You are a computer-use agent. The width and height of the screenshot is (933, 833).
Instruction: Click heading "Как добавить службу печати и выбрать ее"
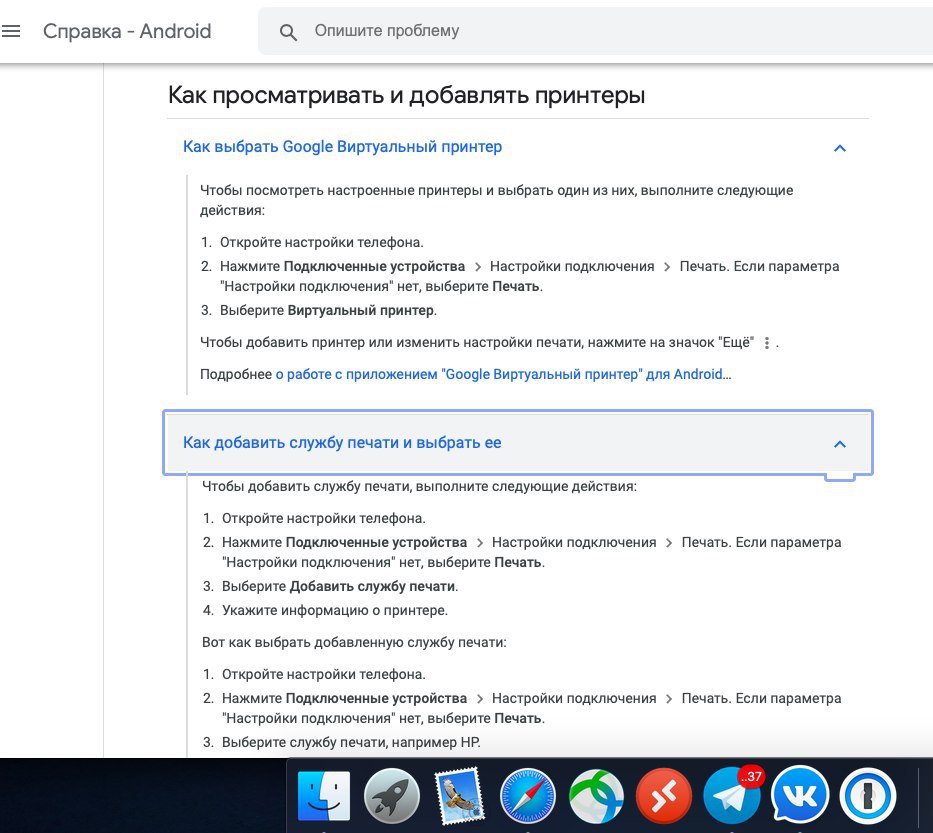point(342,443)
